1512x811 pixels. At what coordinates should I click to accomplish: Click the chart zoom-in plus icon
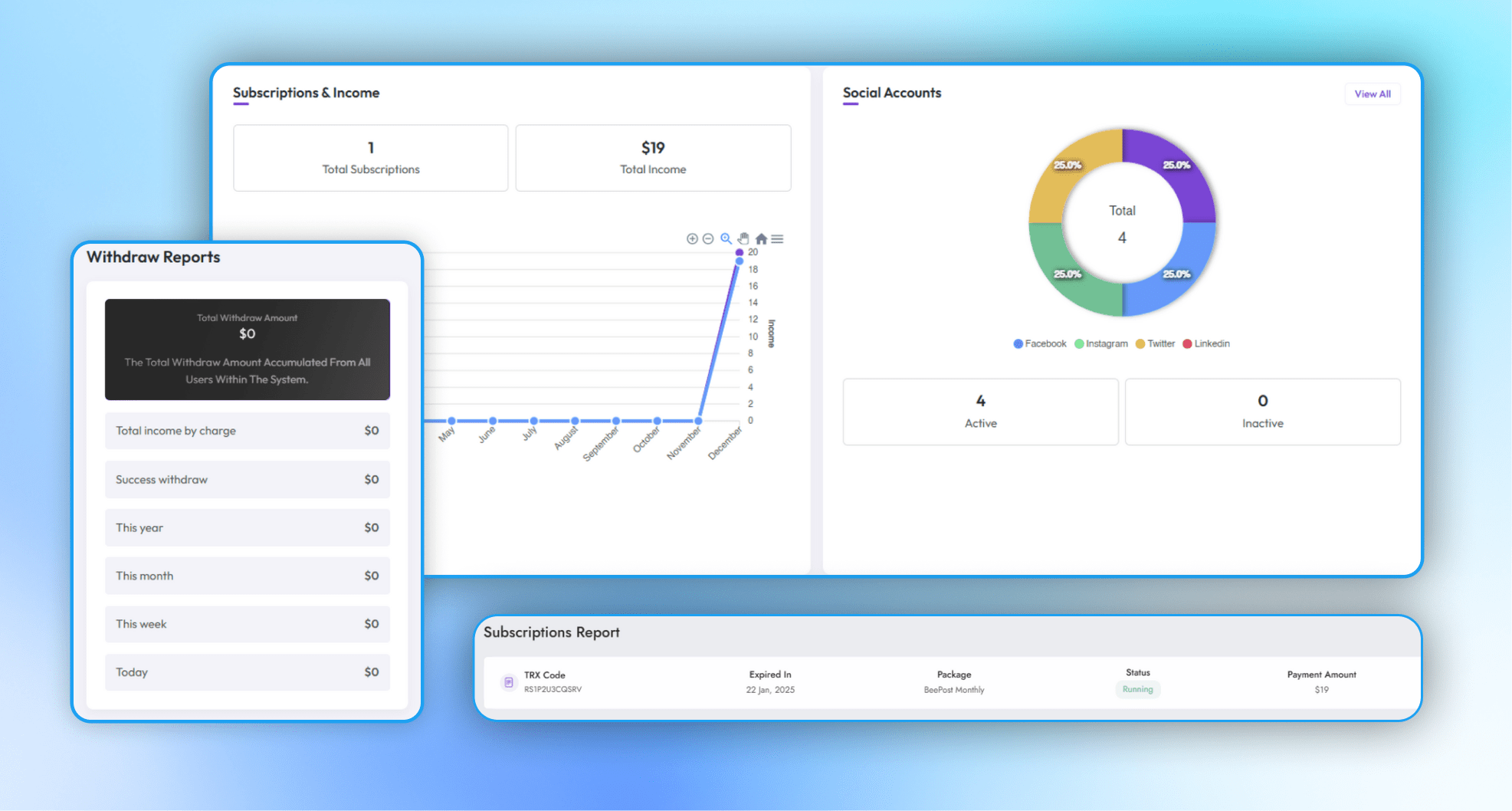coord(692,239)
